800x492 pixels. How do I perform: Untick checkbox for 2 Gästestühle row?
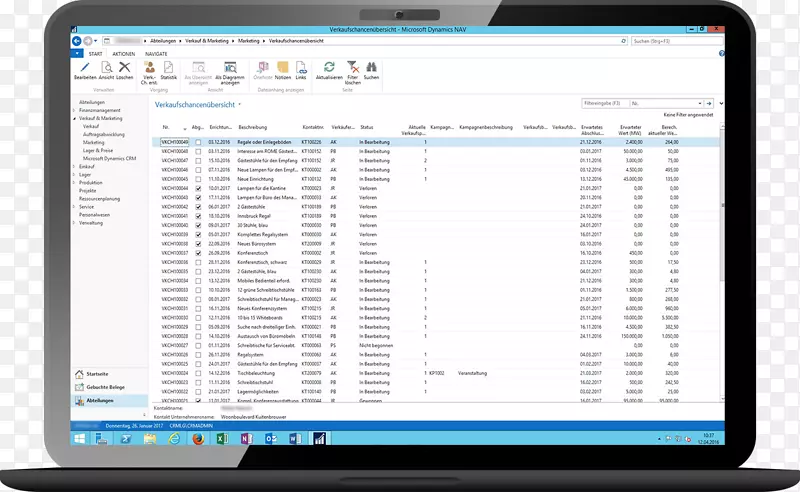tap(198, 207)
